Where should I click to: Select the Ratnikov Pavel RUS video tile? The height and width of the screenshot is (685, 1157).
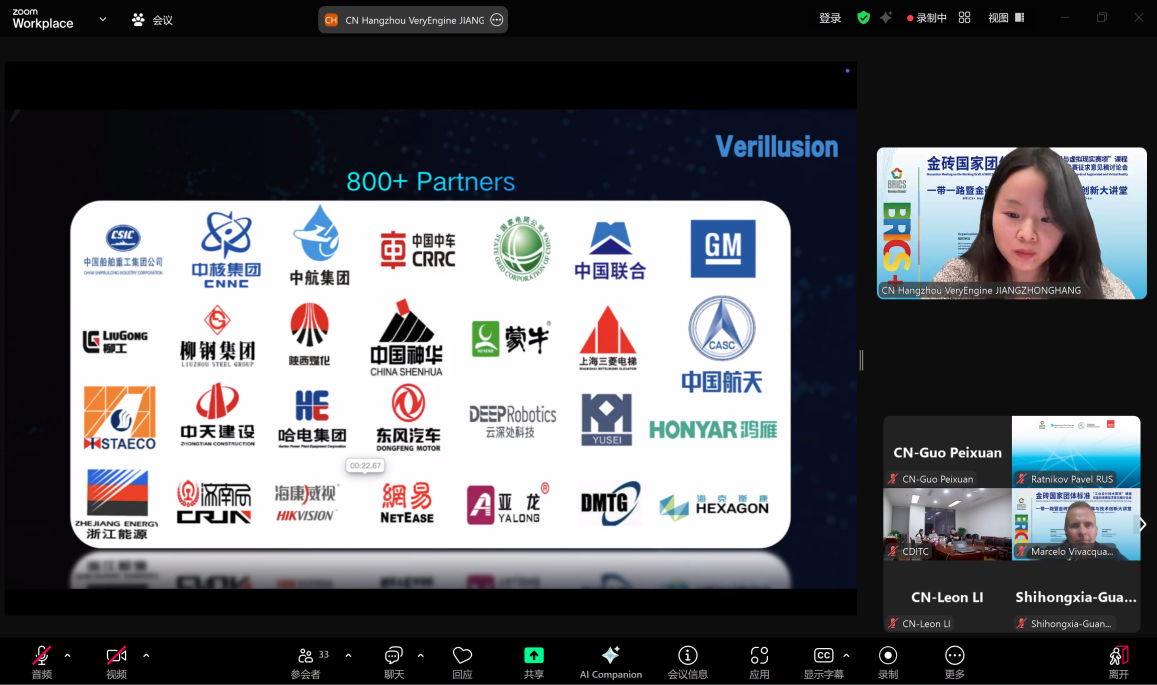coord(1076,452)
